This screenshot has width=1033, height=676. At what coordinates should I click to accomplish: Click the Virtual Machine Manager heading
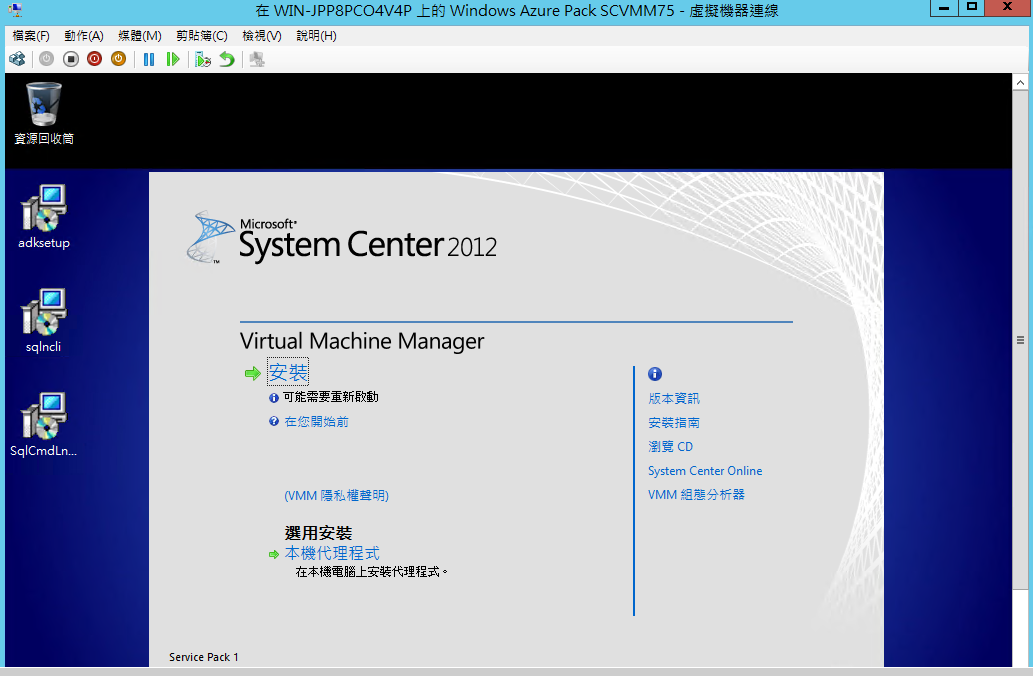pos(362,341)
